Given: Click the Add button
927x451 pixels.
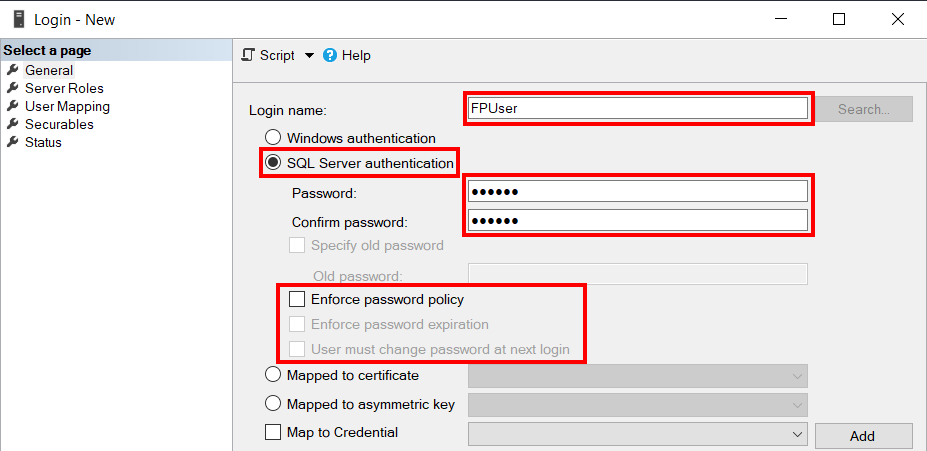Looking at the screenshot, I should [863, 436].
